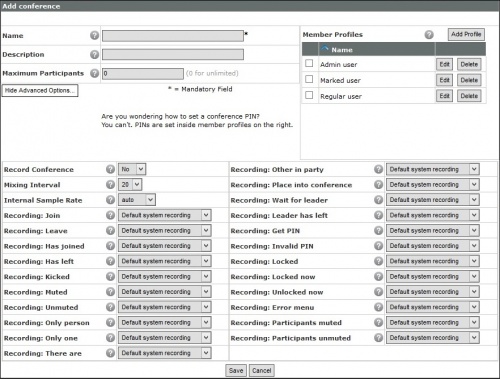Collapse with Hide Advanced Options button
The image size is (500, 379).
coord(40,91)
